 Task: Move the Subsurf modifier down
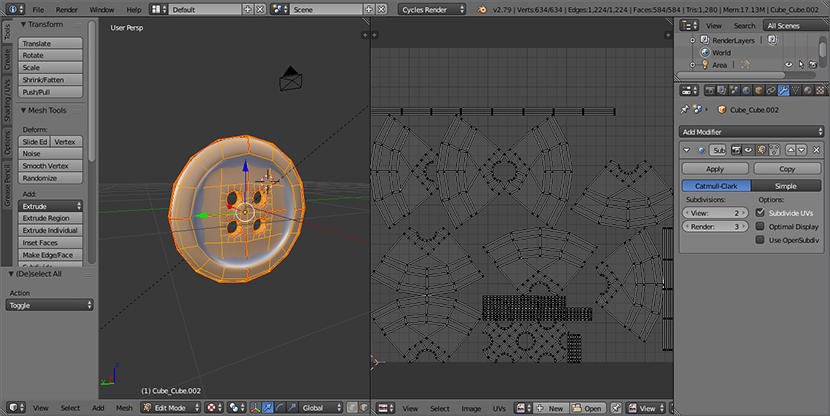(x=801, y=150)
